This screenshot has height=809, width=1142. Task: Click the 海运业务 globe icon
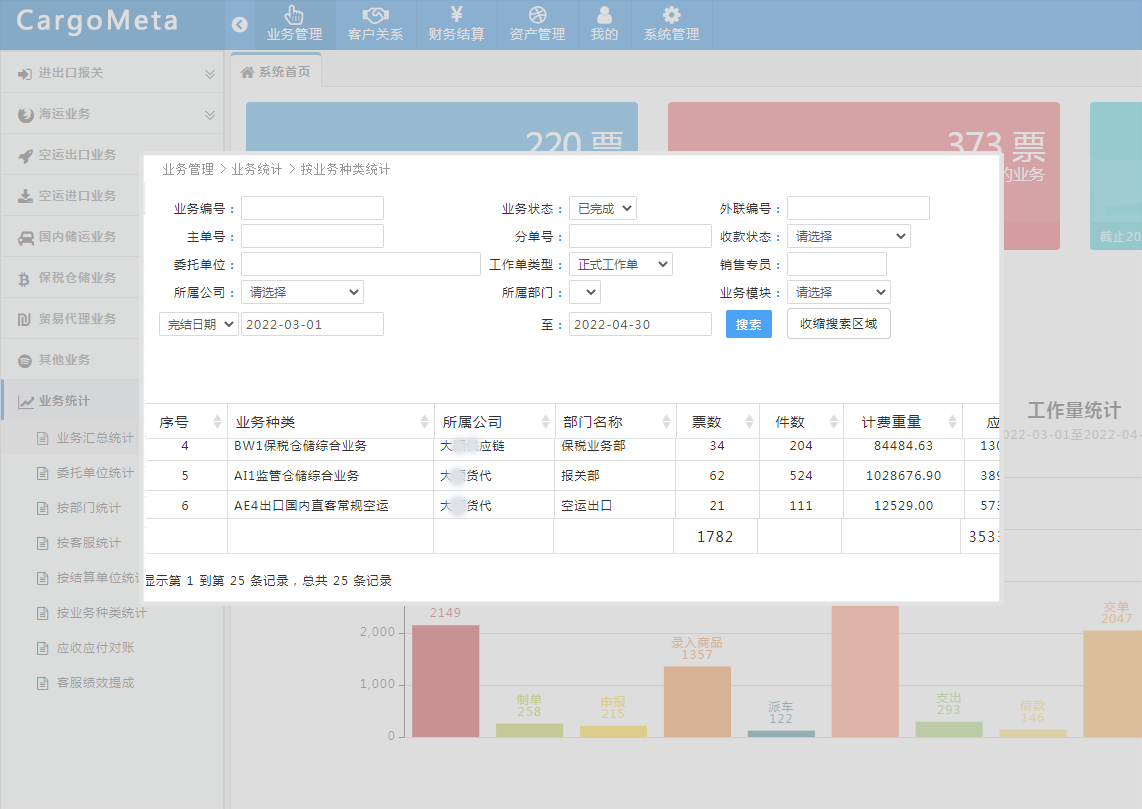[25, 114]
